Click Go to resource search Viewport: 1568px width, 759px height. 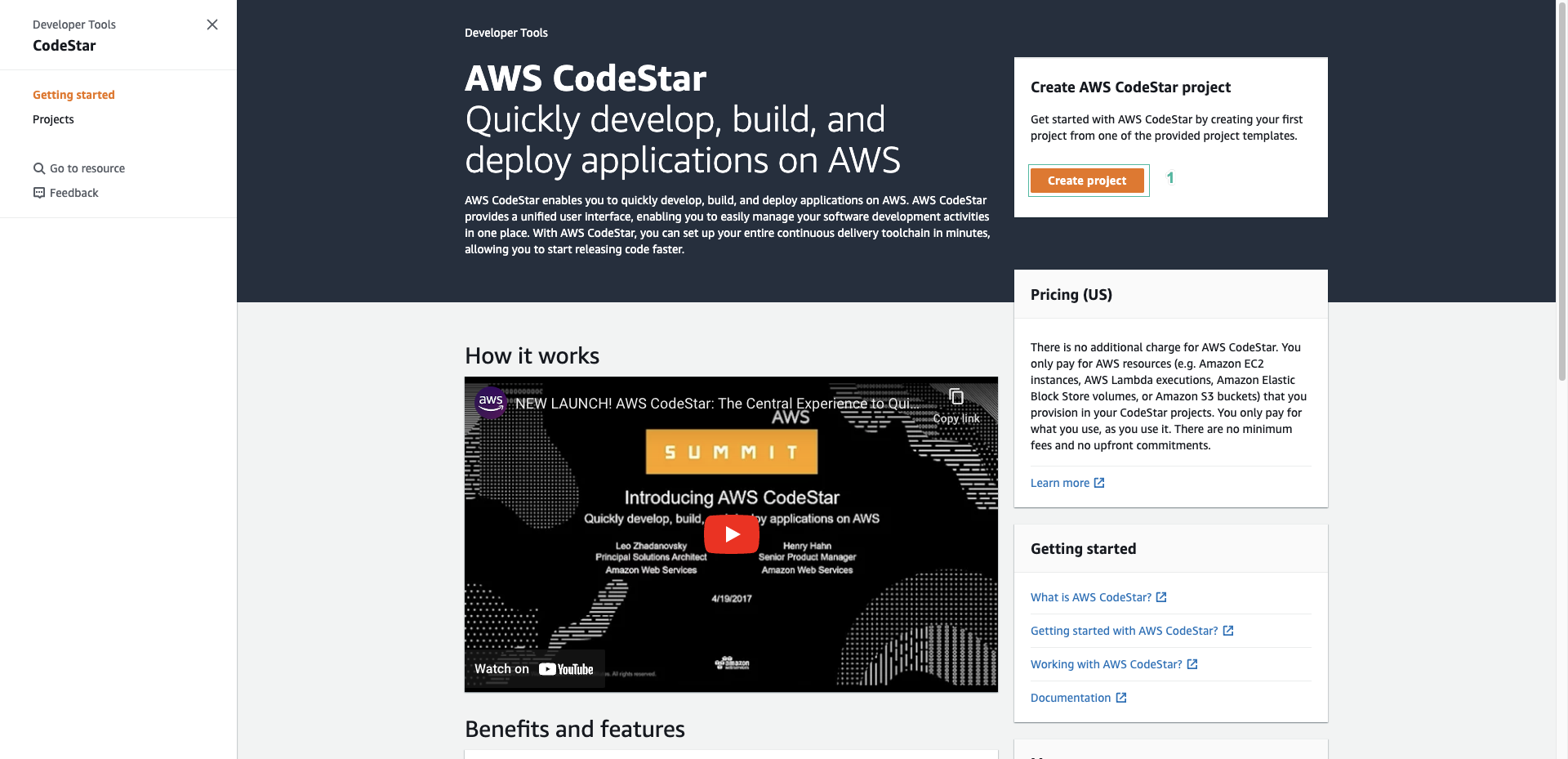tap(79, 168)
